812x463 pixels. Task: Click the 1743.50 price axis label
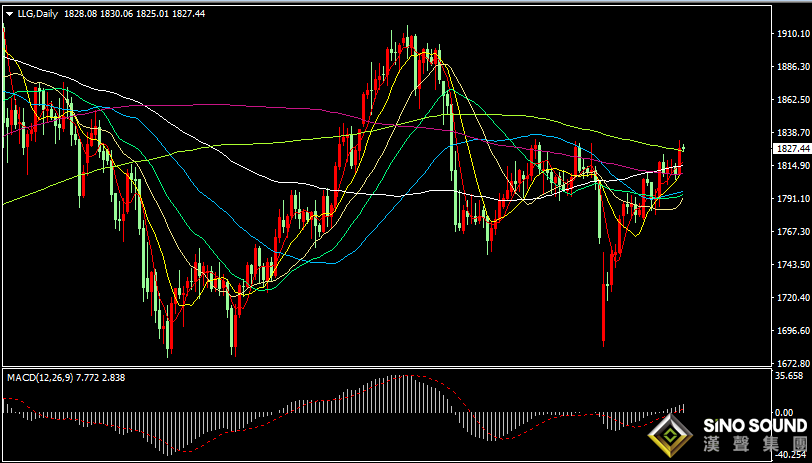pyautogui.click(x=793, y=265)
